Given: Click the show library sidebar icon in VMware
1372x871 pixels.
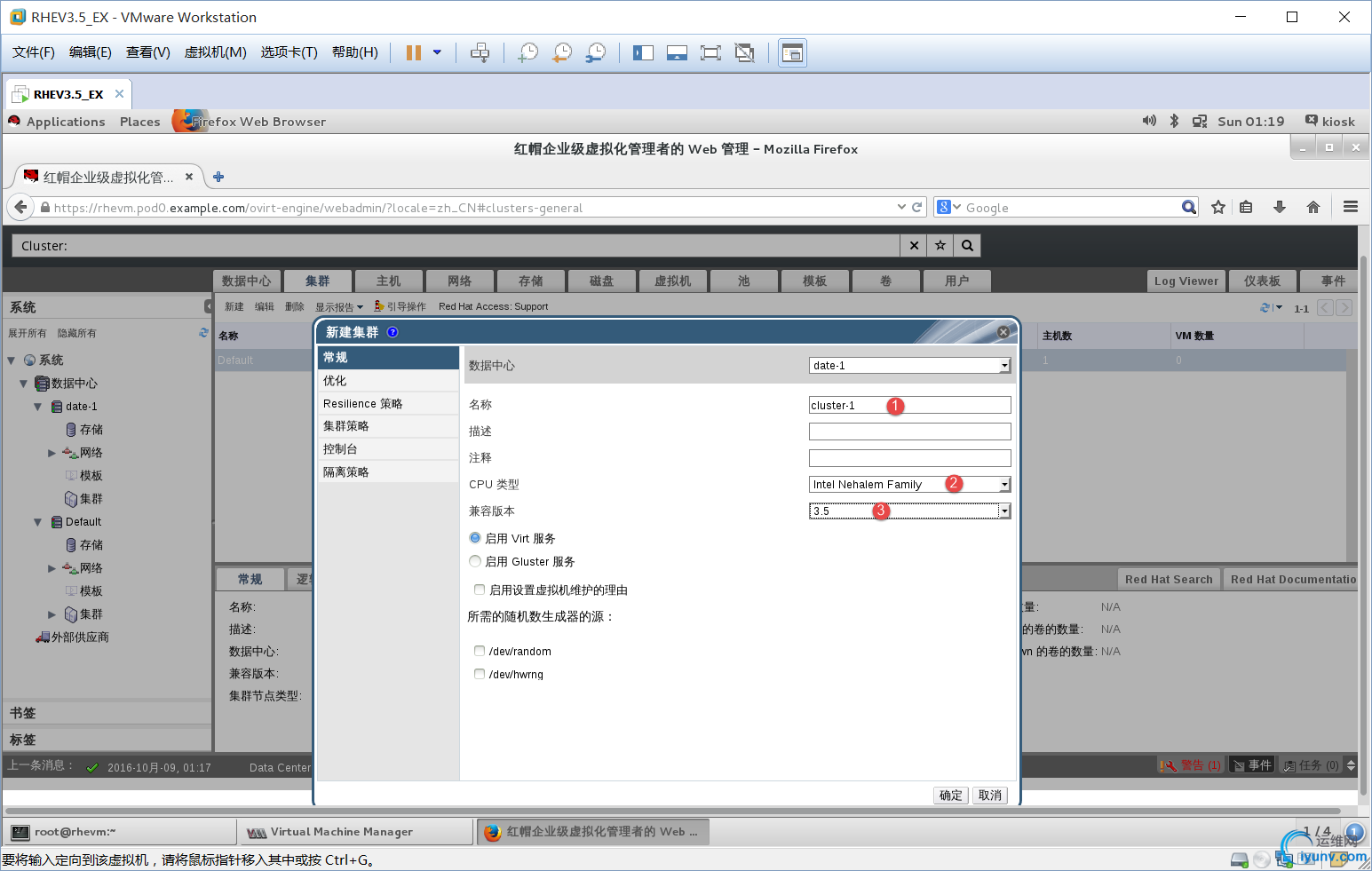Looking at the screenshot, I should tap(643, 52).
